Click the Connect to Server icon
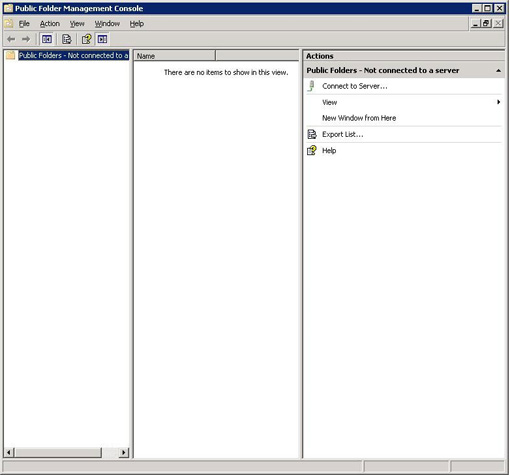Image resolution: width=510 pixels, height=475 pixels. tap(311, 86)
